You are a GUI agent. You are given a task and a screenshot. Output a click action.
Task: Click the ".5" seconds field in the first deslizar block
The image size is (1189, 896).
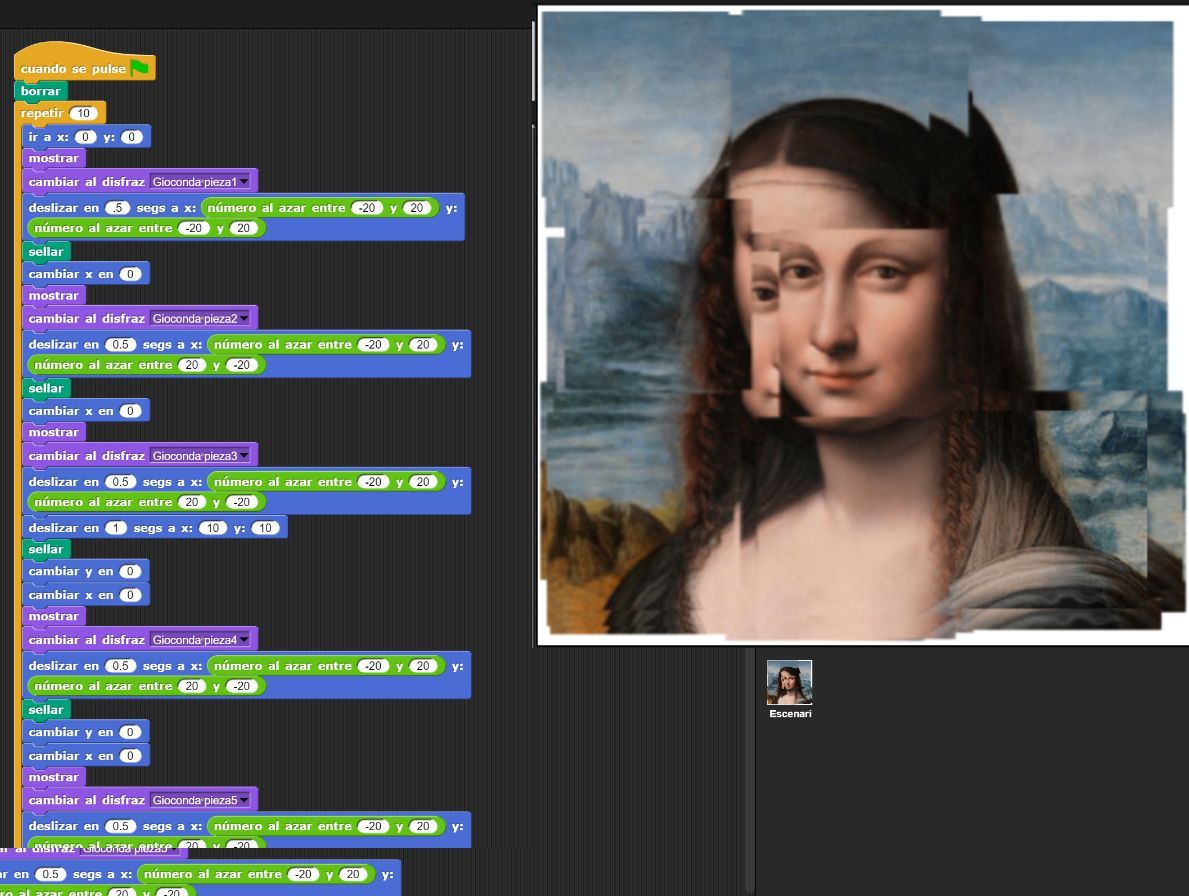118,208
